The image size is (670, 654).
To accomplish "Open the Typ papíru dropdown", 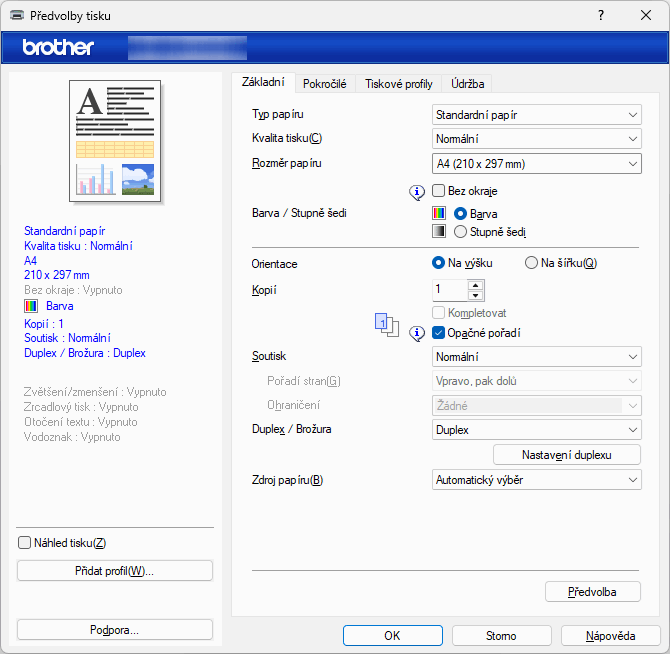I will click(x=536, y=114).
